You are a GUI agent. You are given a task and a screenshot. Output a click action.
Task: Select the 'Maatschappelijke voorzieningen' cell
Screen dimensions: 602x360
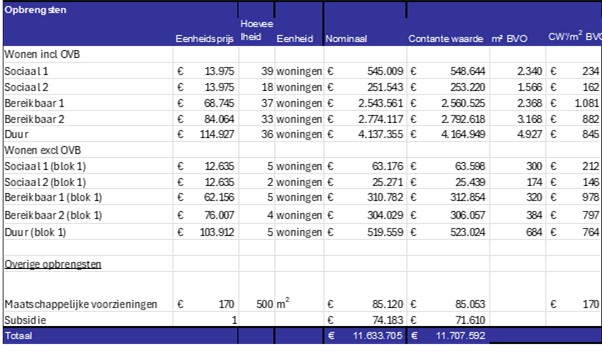tap(81, 304)
